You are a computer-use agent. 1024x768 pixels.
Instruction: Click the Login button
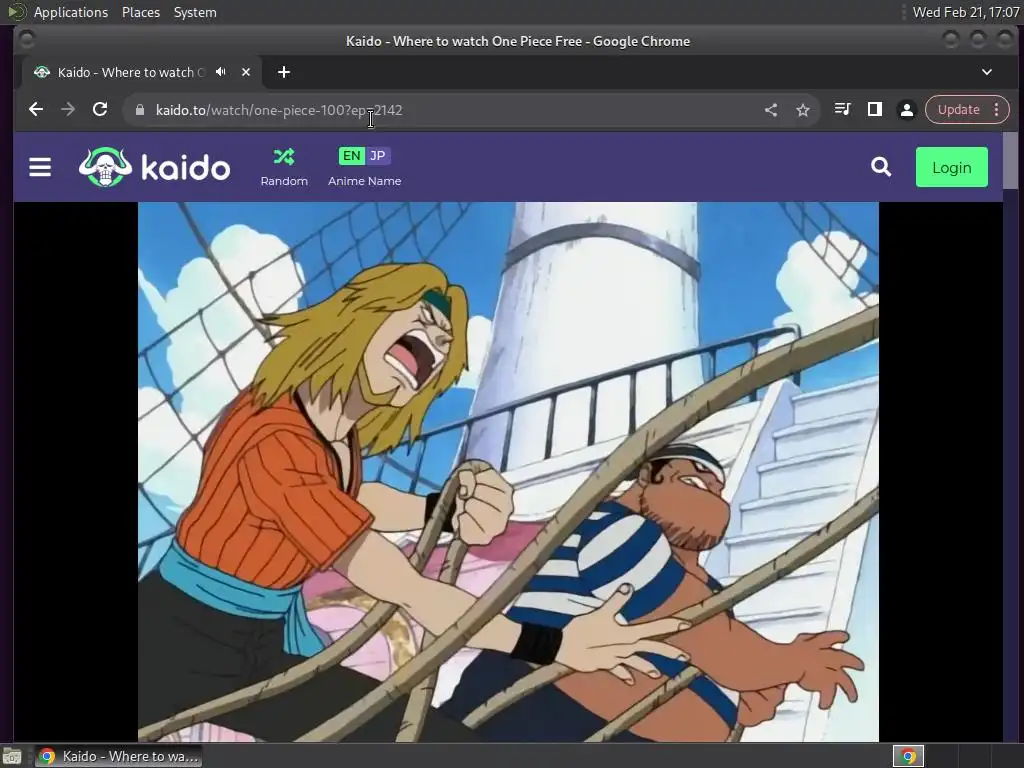click(x=952, y=167)
